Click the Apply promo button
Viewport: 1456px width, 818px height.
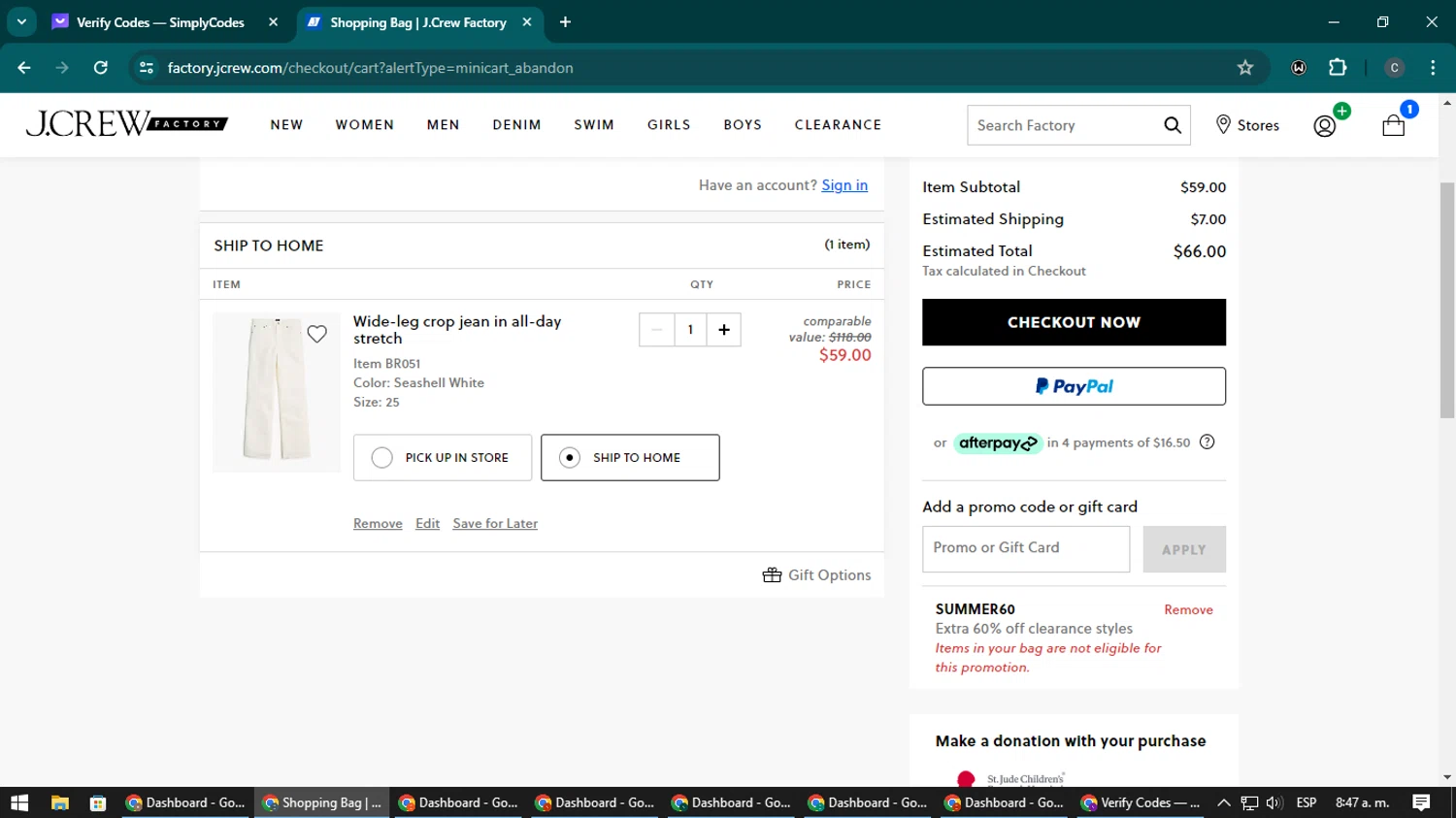tap(1184, 549)
